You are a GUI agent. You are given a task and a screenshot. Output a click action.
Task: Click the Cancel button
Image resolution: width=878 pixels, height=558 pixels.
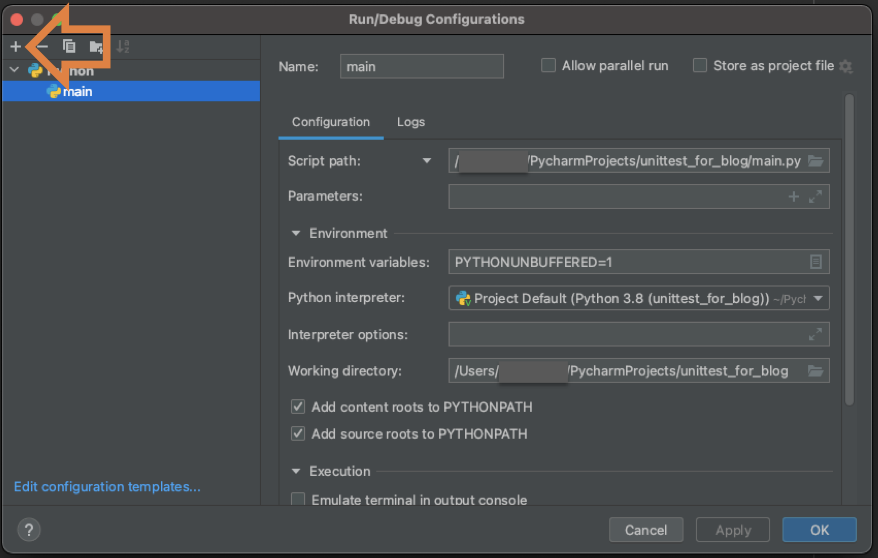pos(646,529)
